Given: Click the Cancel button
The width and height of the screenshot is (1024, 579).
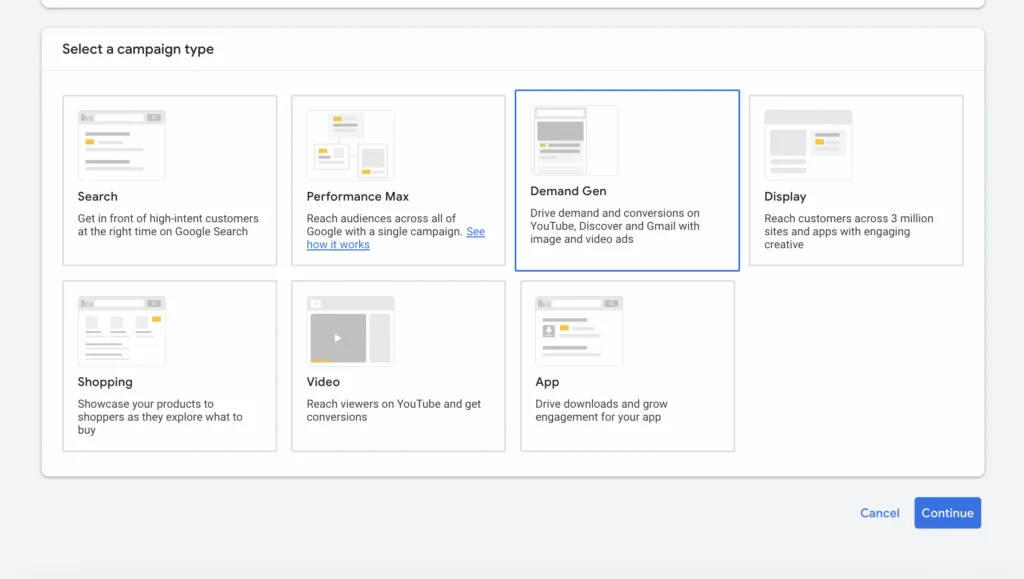Looking at the screenshot, I should pyautogui.click(x=880, y=513).
